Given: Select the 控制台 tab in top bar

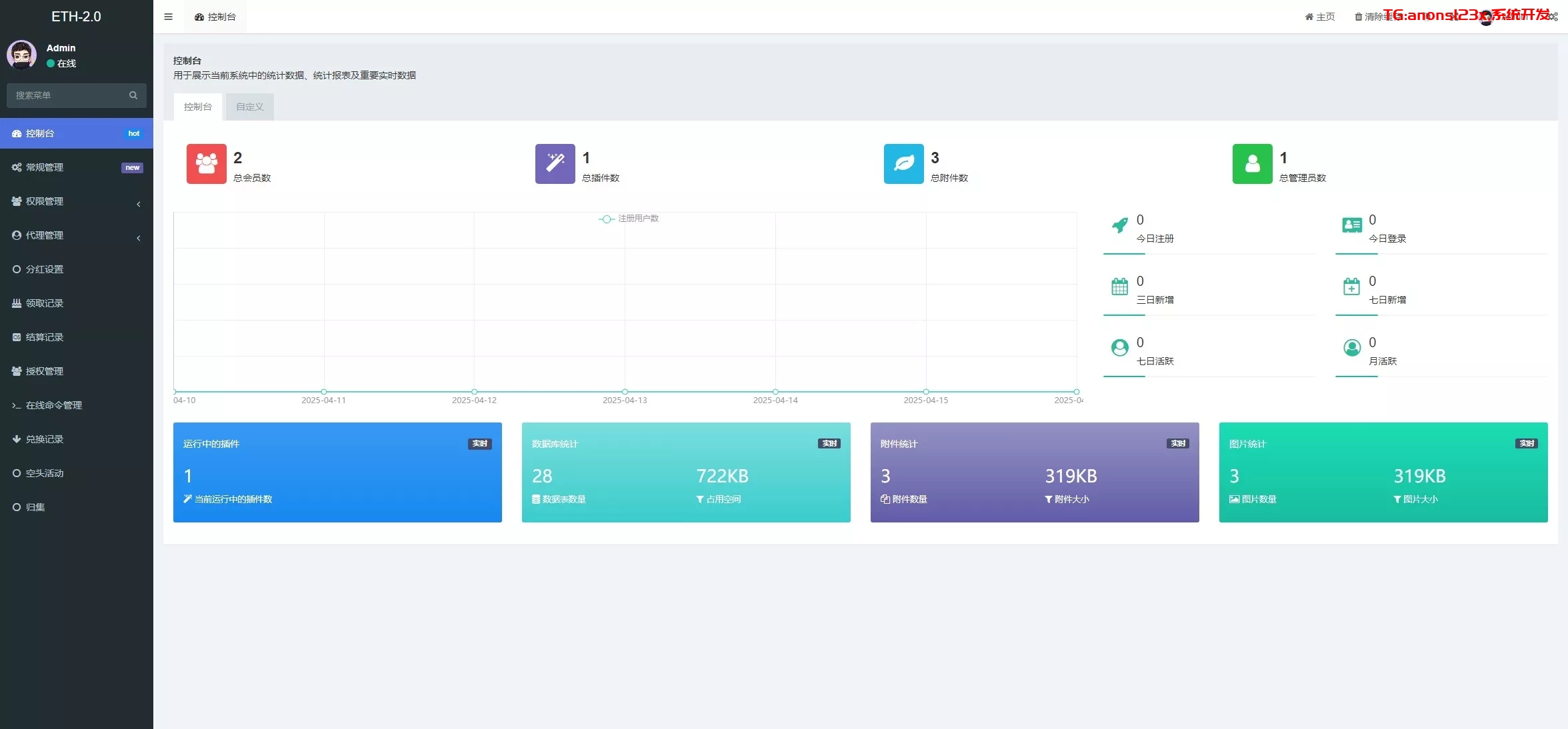Looking at the screenshot, I should point(215,17).
